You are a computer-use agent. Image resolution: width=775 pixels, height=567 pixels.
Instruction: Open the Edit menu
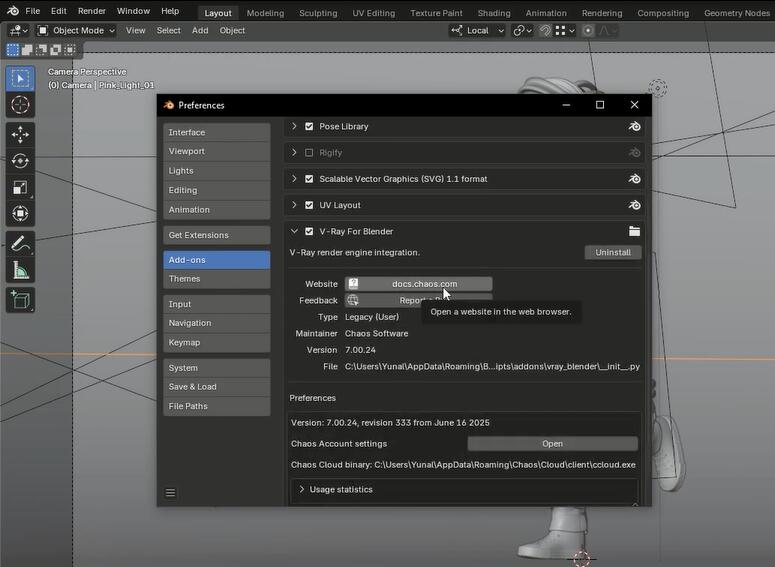coord(58,11)
